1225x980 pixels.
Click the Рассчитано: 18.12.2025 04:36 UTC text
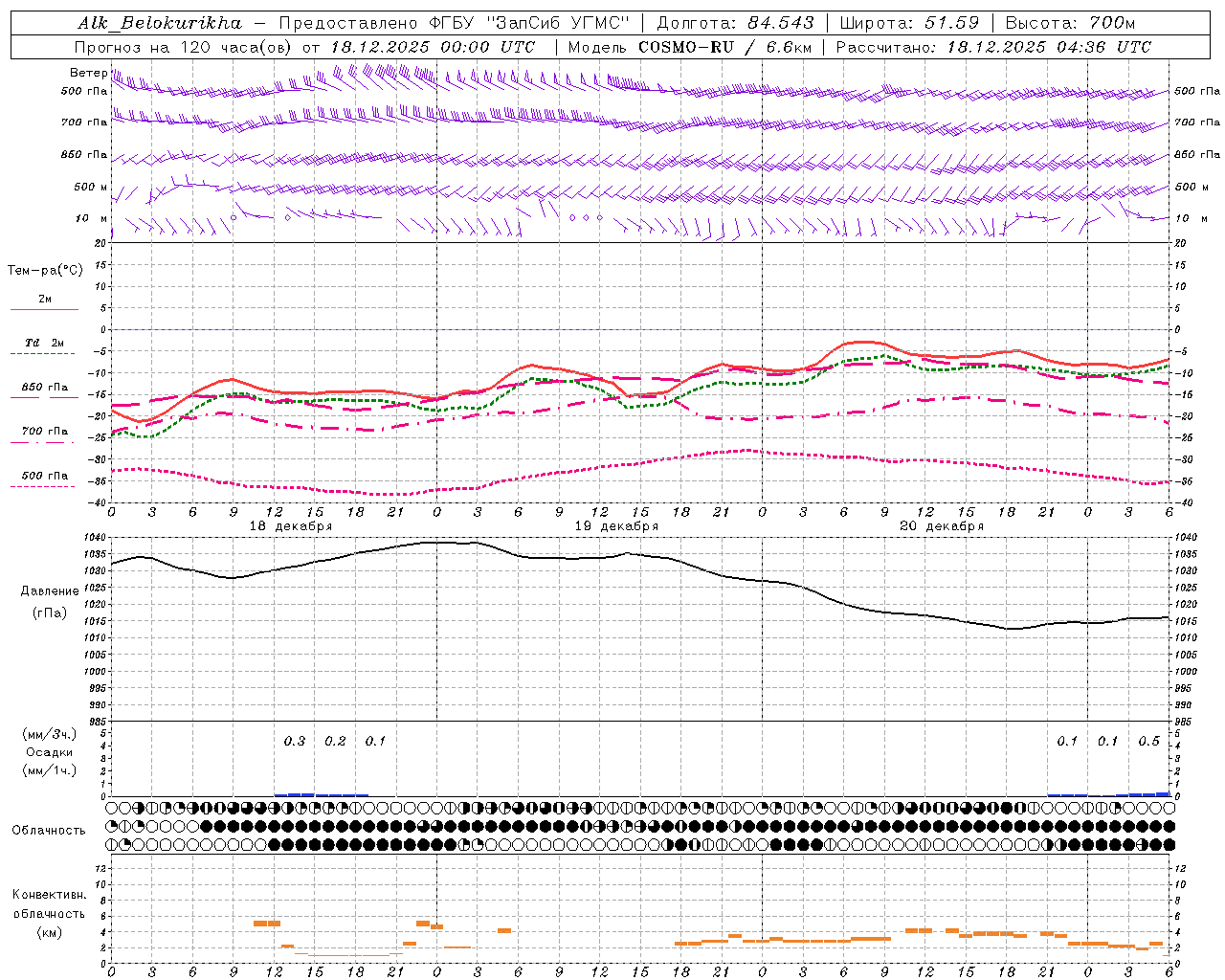click(x=993, y=47)
